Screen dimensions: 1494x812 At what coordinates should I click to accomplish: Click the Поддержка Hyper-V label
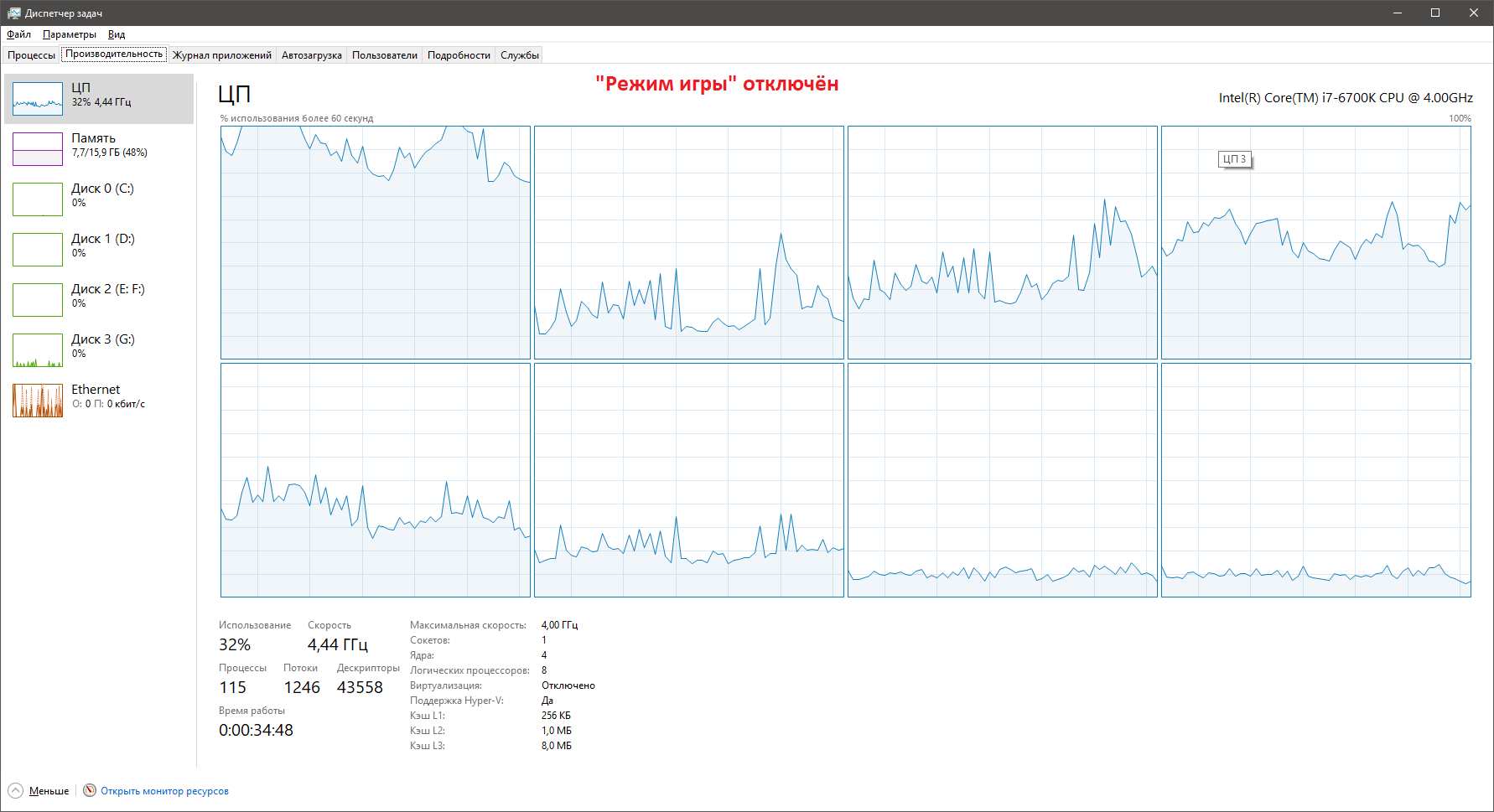[x=457, y=701]
